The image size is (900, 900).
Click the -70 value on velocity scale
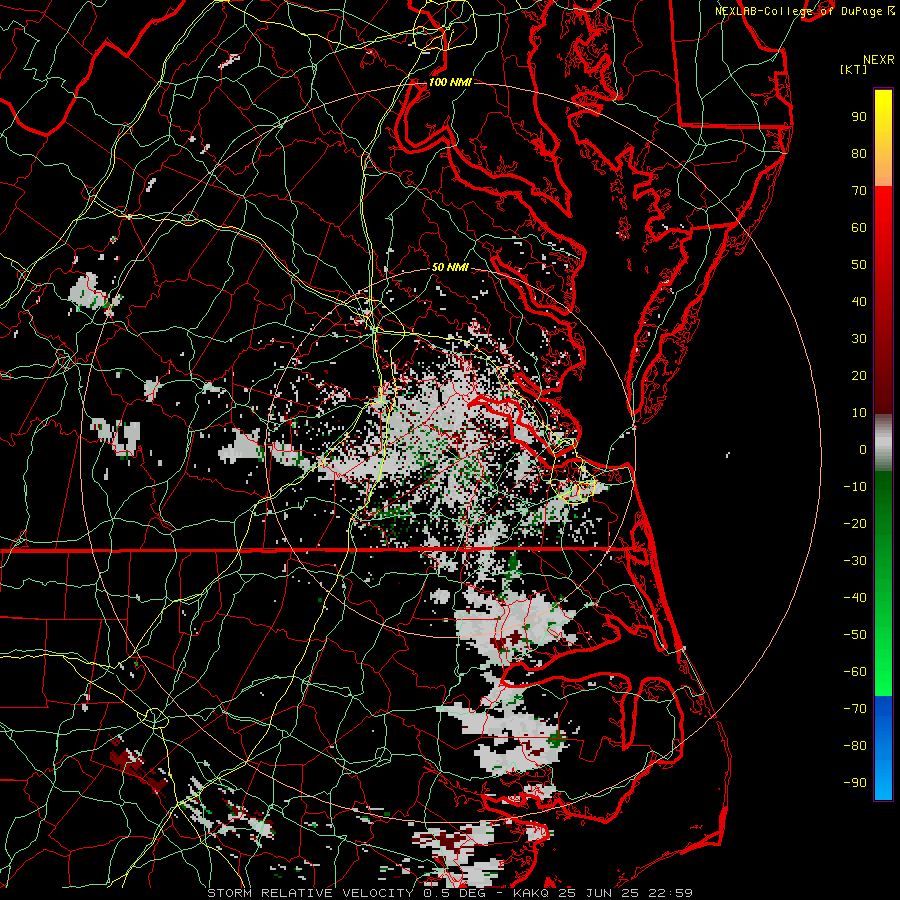coord(855,709)
